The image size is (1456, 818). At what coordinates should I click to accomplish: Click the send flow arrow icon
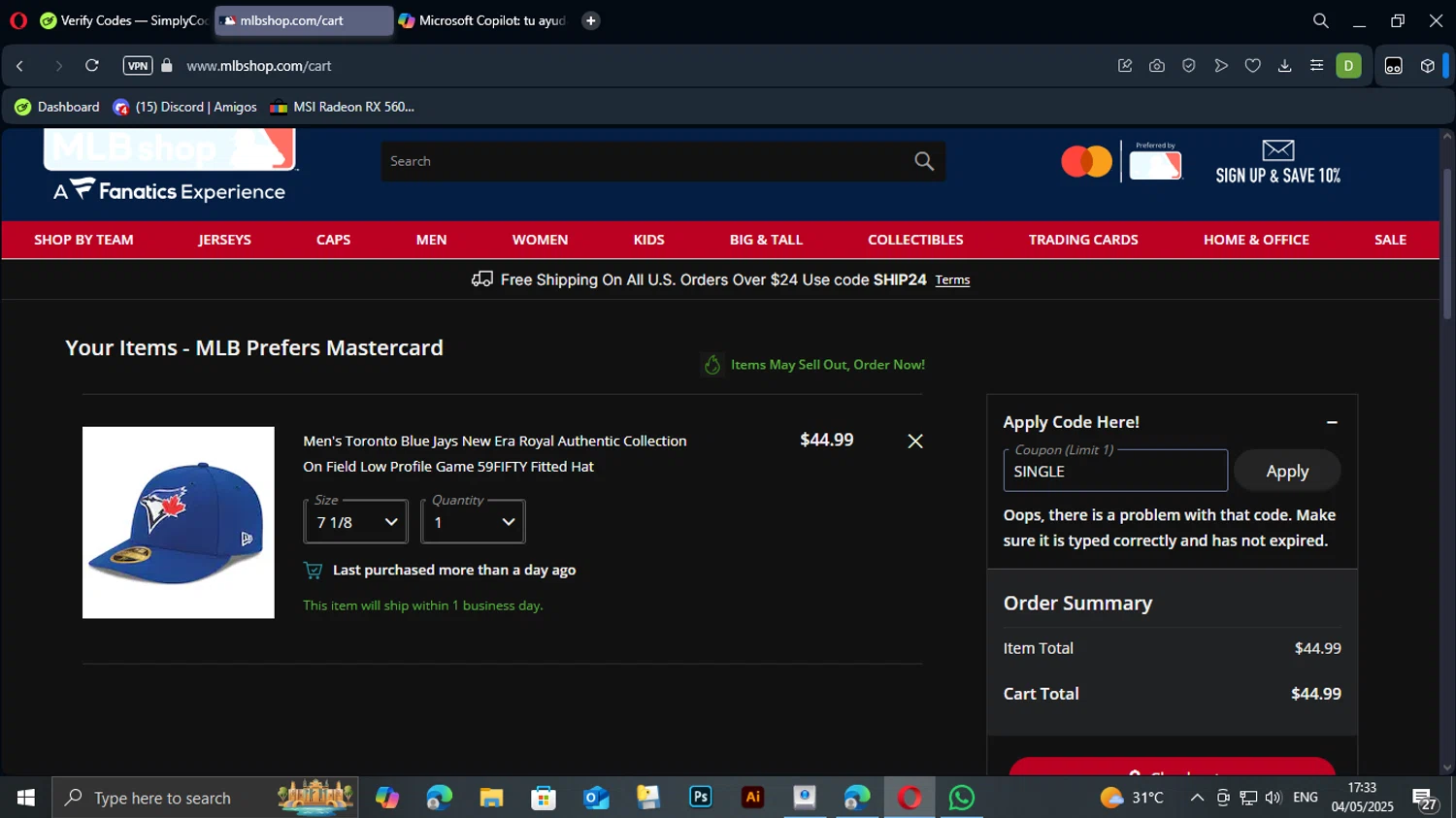1221,66
